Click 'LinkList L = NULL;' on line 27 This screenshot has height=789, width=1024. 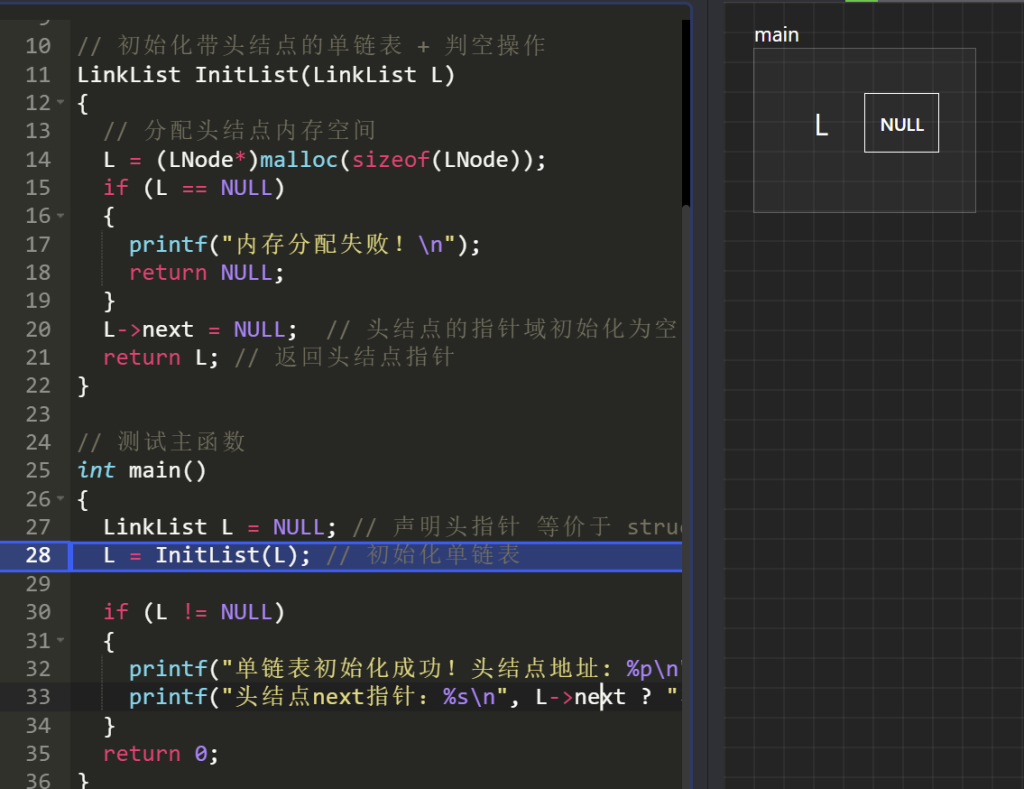pos(219,527)
